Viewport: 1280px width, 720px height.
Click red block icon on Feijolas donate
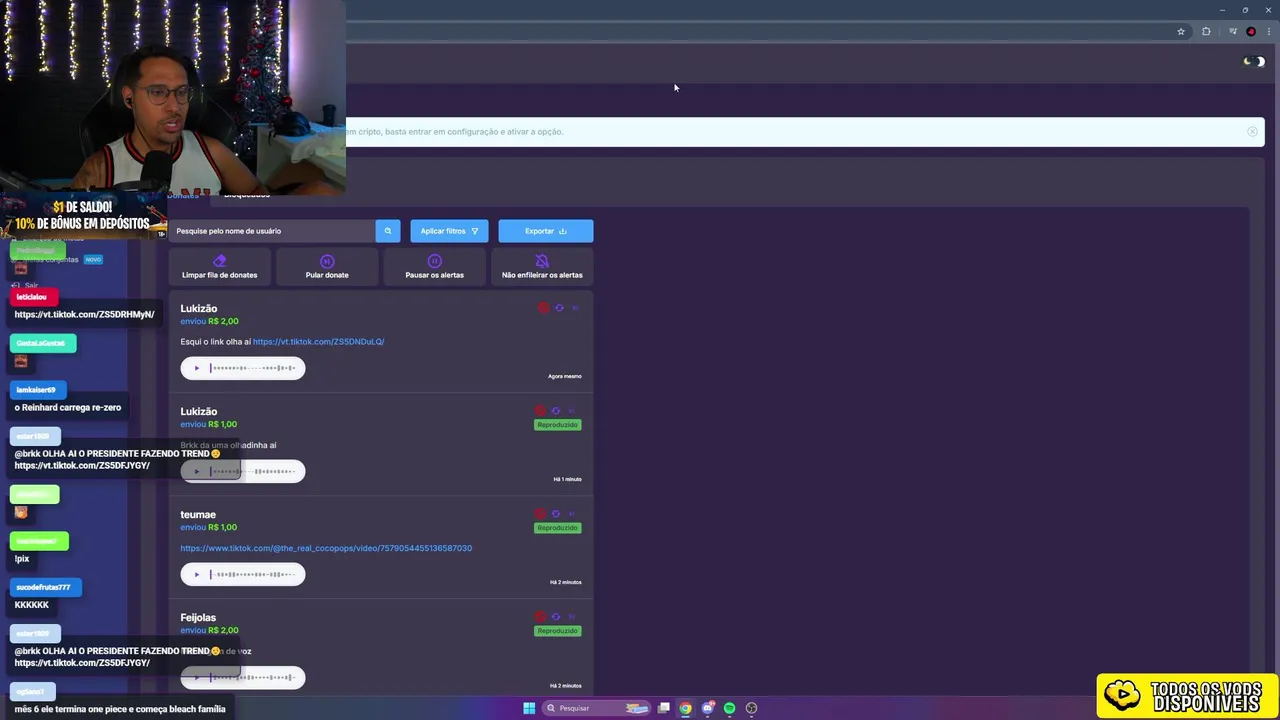click(x=540, y=617)
